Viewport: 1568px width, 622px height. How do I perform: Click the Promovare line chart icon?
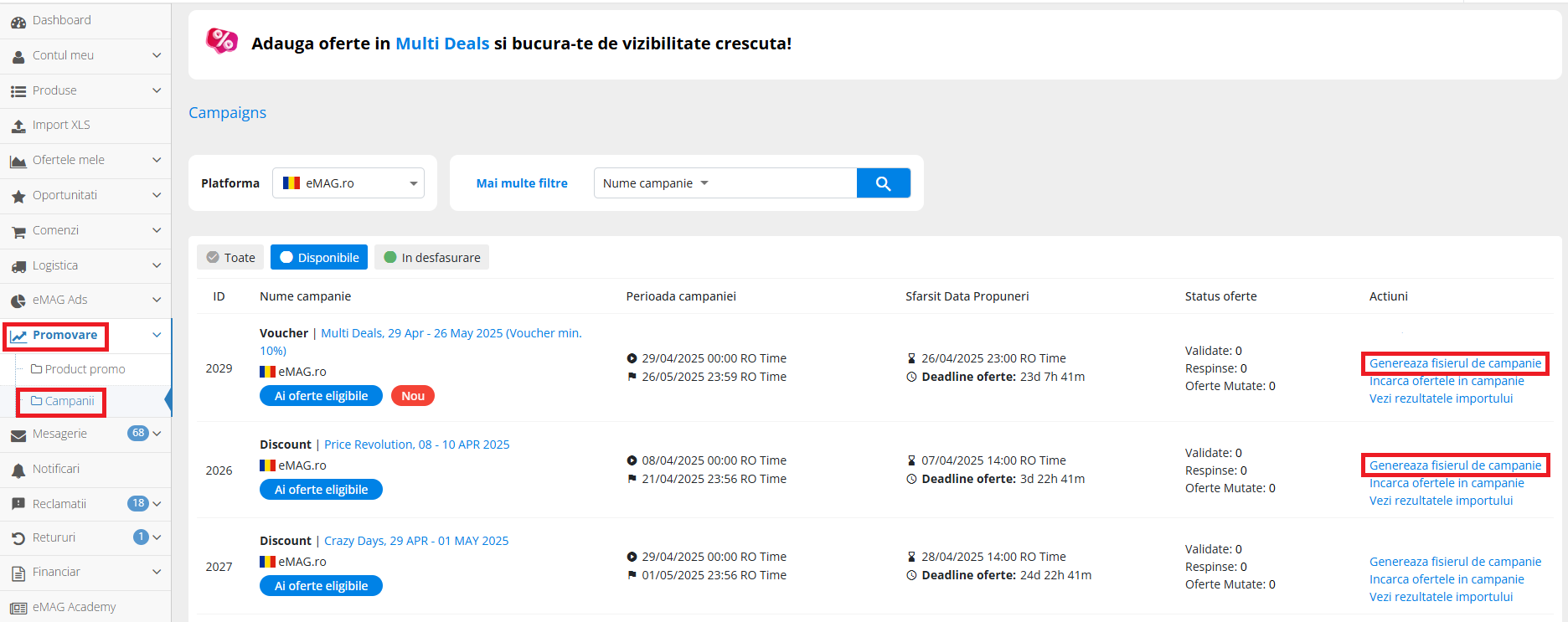coord(18,336)
